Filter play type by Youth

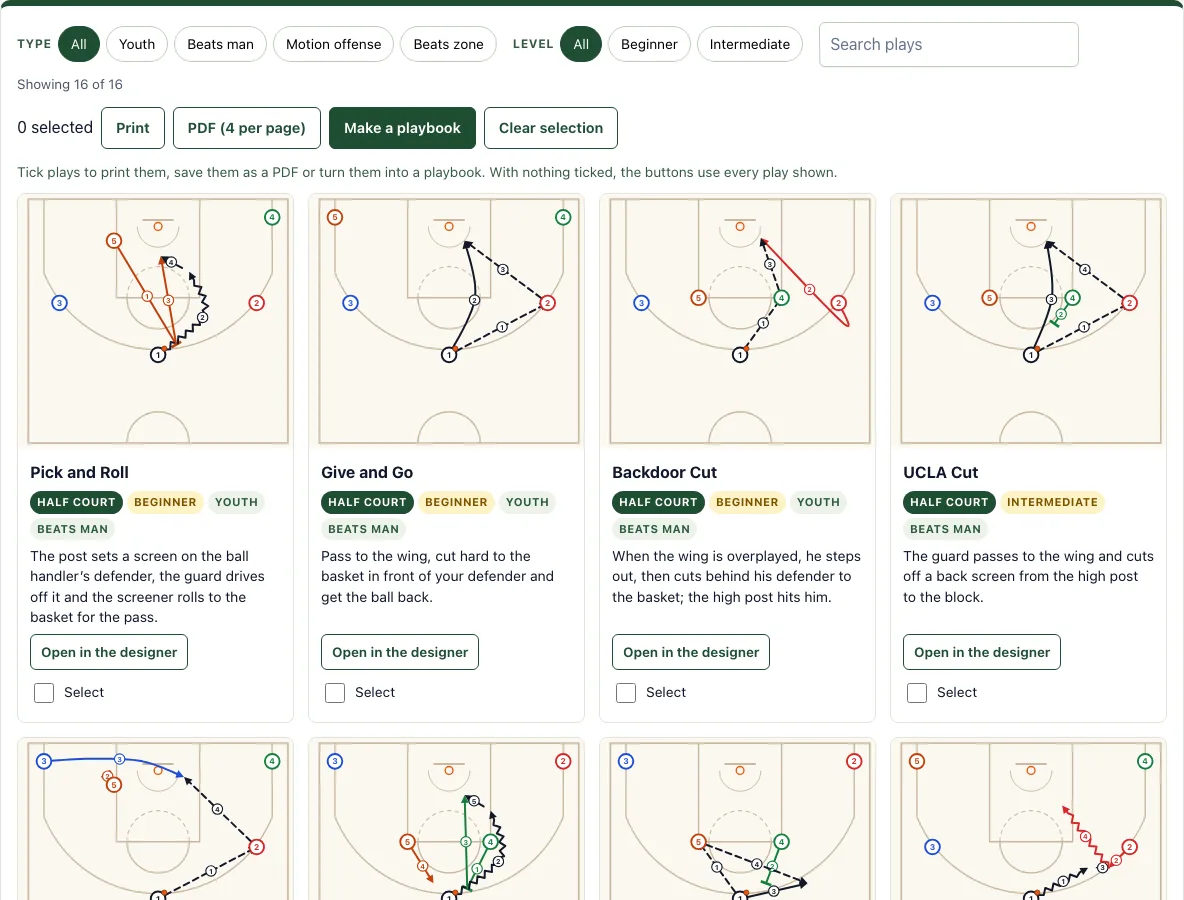[x=137, y=44]
